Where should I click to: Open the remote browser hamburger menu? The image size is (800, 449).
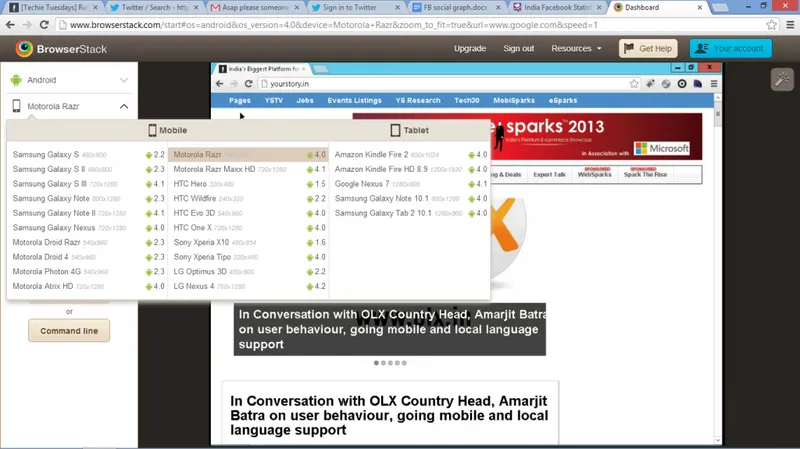coord(714,84)
